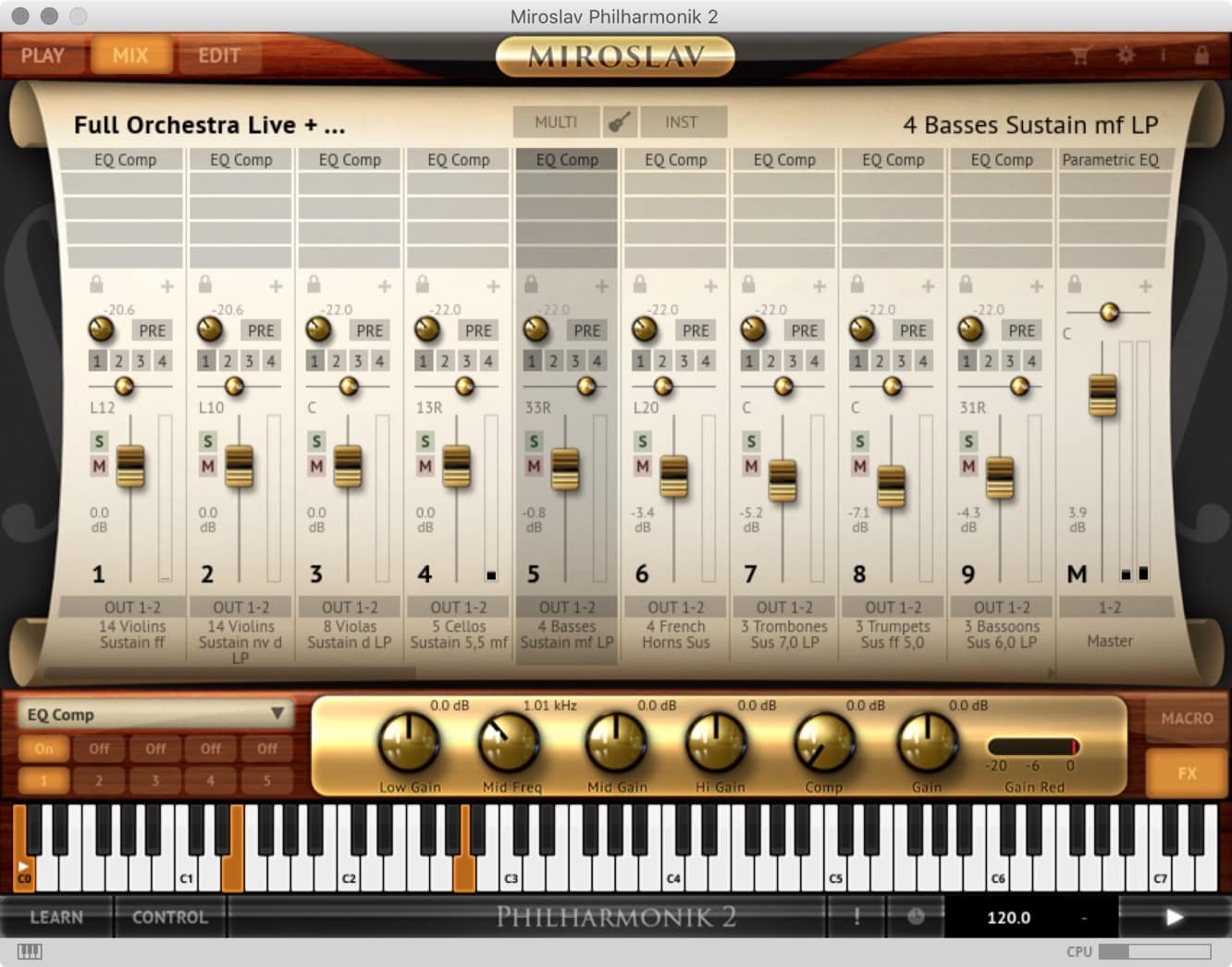
Task: Mute channel 5, 4 Basses
Action: pos(534,465)
